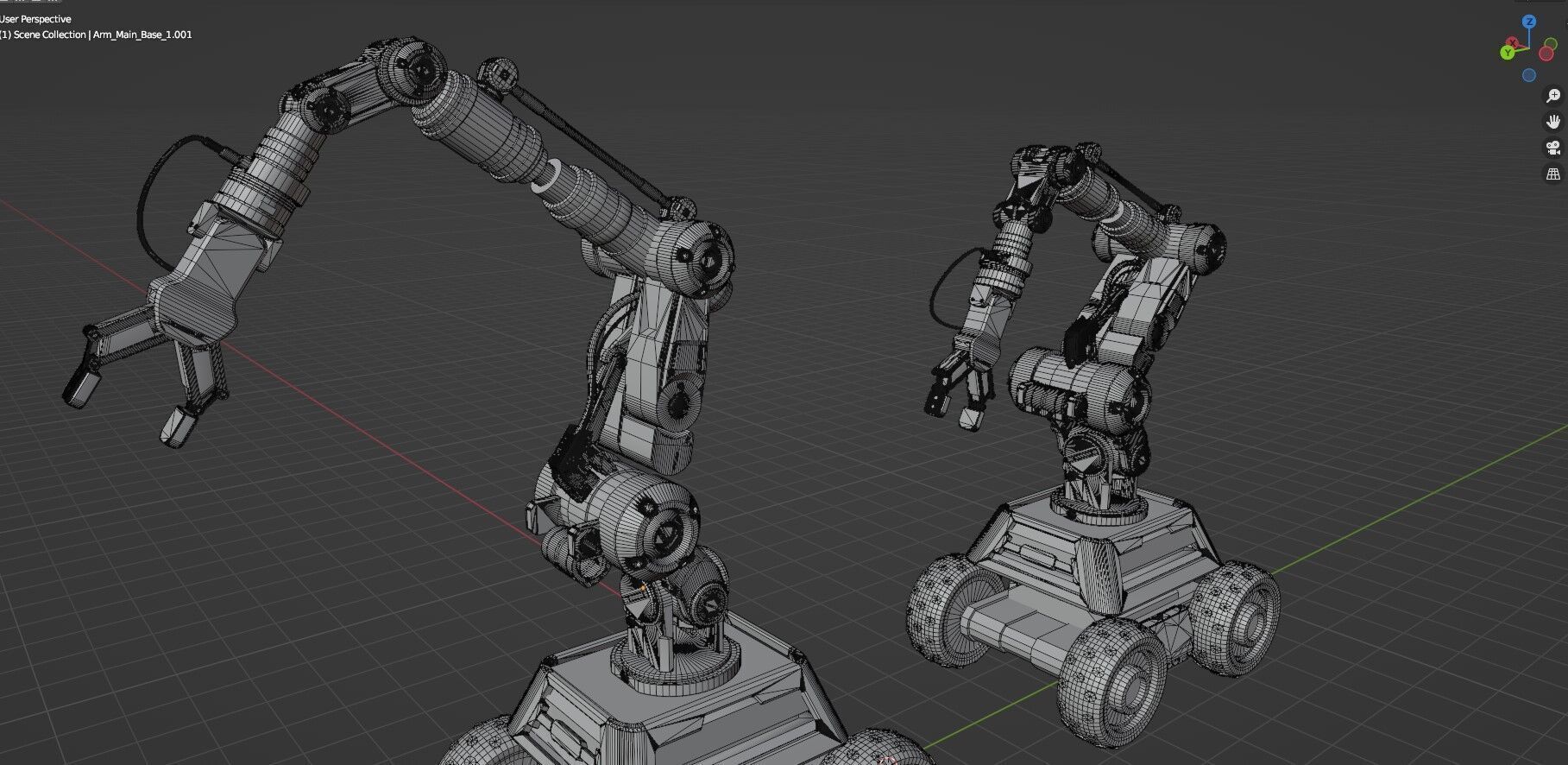Click the hand pan view icon

point(1552,122)
